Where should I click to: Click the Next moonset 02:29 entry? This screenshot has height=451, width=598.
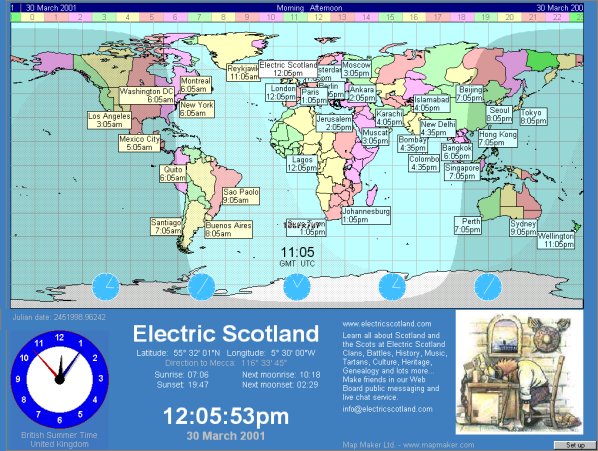pos(280,385)
